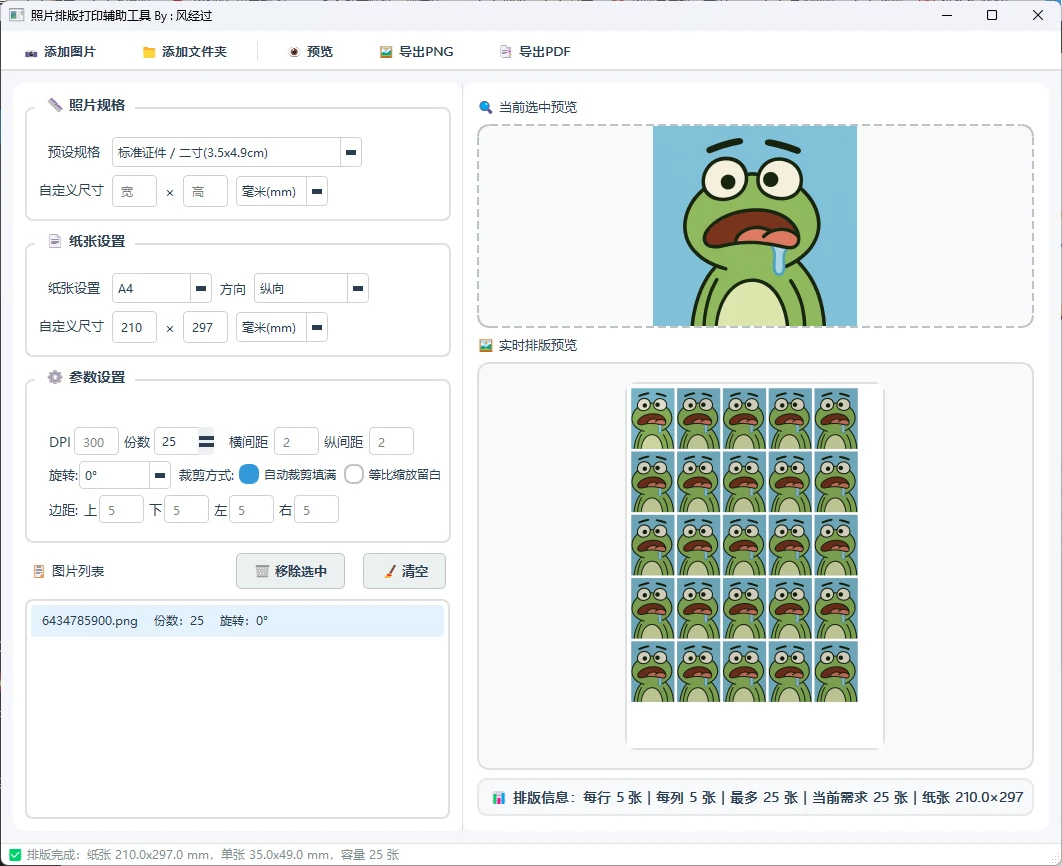
Task: Open the A4 paper size dropdown
Action: (x=199, y=288)
